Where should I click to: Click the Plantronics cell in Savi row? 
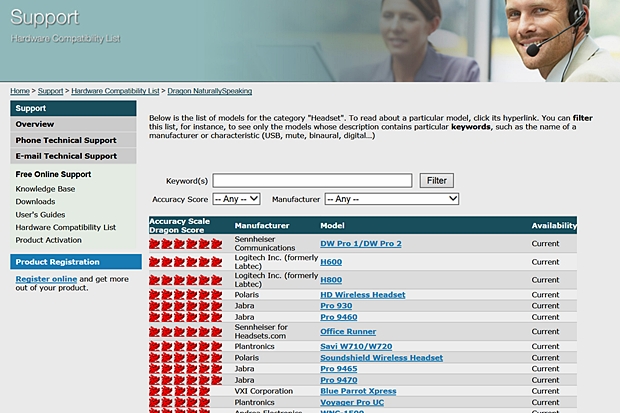pyautogui.click(x=254, y=346)
